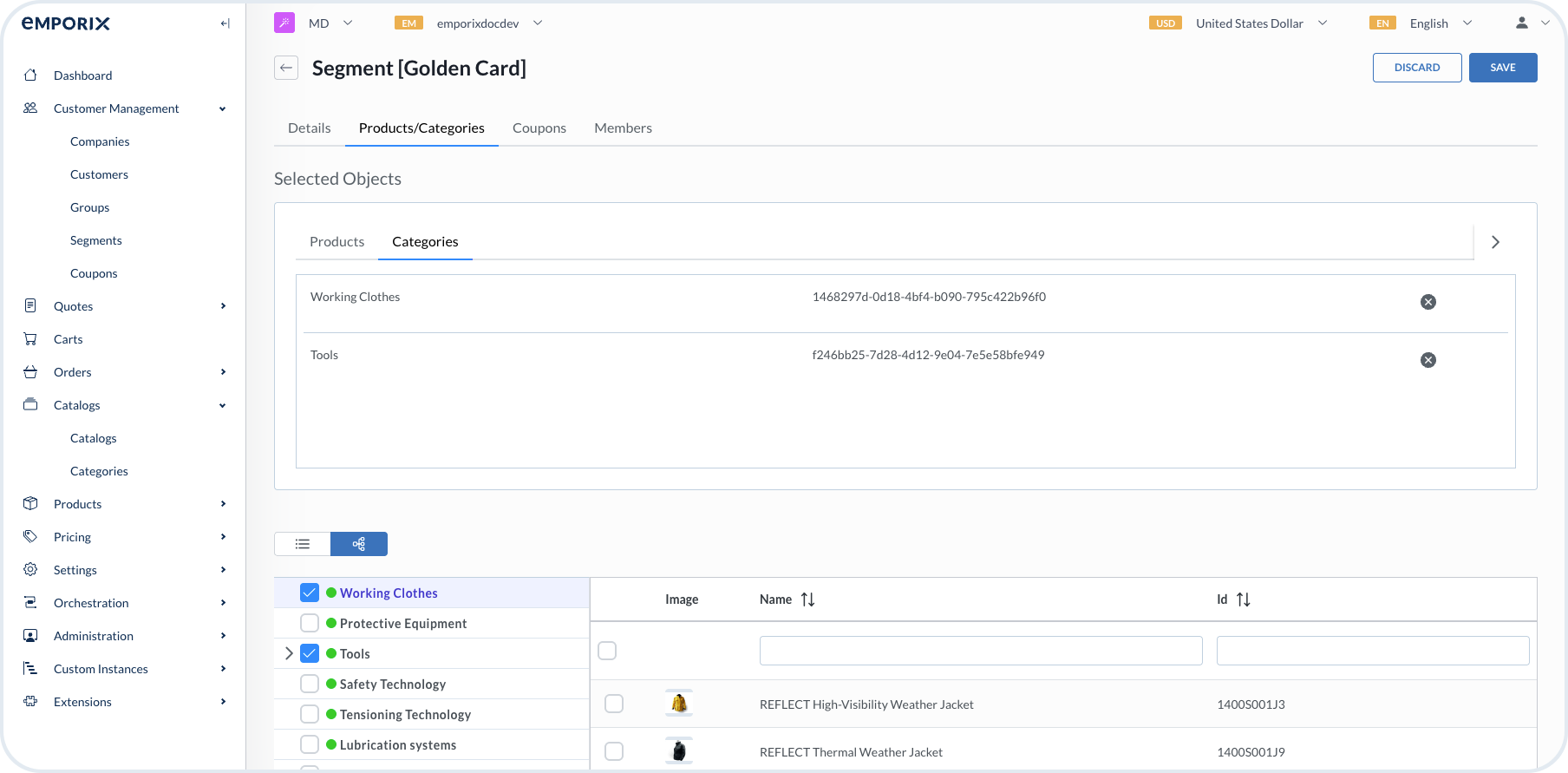Sort by Name column arrows
The width and height of the screenshot is (1568, 773).
click(x=807, y=599)
